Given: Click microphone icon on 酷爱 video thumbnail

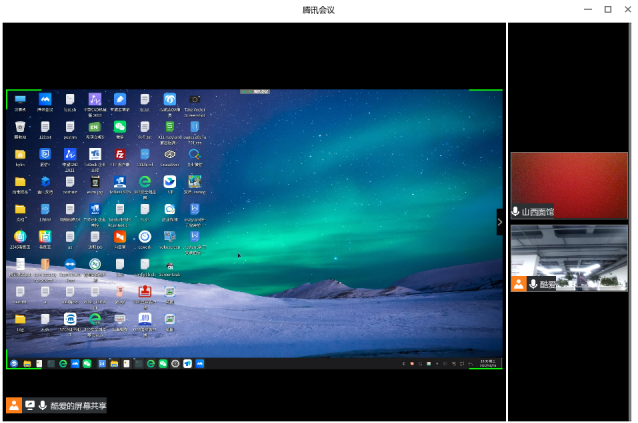Looking at the screenshot, I should click(533, 284).
